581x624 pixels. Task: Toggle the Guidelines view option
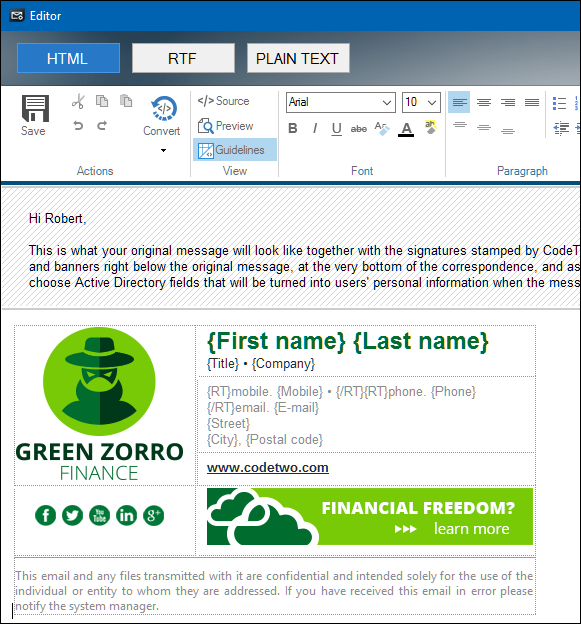(x=235, y=150)
